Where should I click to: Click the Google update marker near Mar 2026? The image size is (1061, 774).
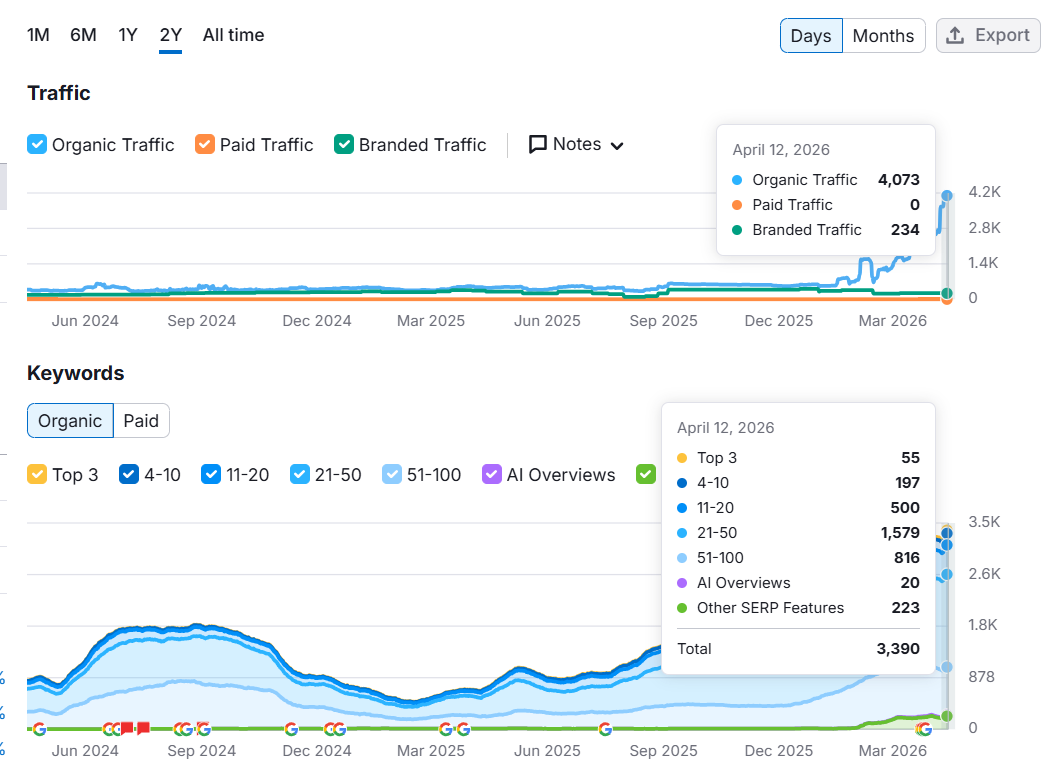pyautogui.click(x=922, y=728)
